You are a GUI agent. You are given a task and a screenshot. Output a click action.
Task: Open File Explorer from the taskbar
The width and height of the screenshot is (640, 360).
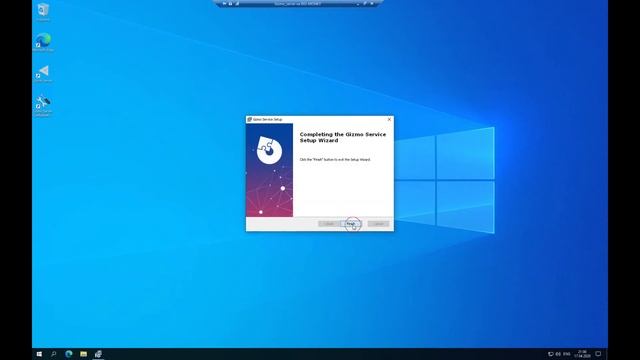tap(83, 354)
